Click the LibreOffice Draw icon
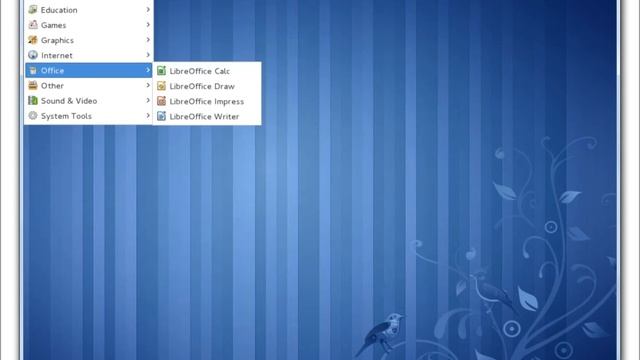Viewport: 640px width, 360px height. tap(162, 86)
